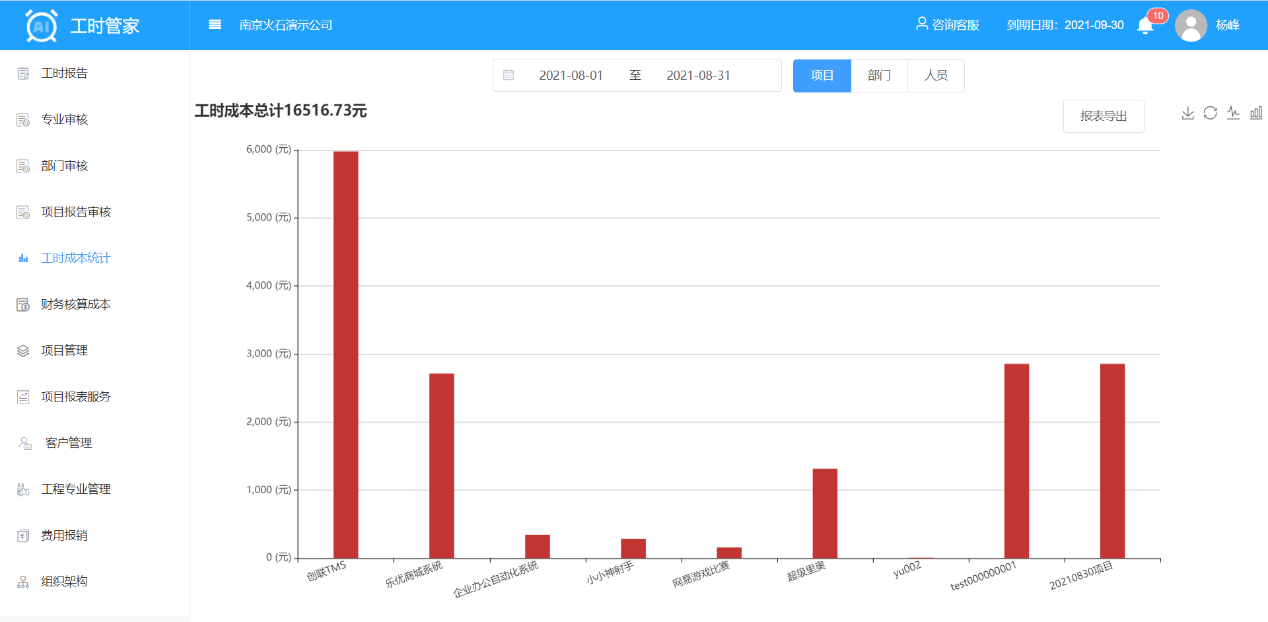The image size is (1268, 622).
Task: Click the chart restore/refresh icon
Action: pyautogui.click(x=1210, y=113)
